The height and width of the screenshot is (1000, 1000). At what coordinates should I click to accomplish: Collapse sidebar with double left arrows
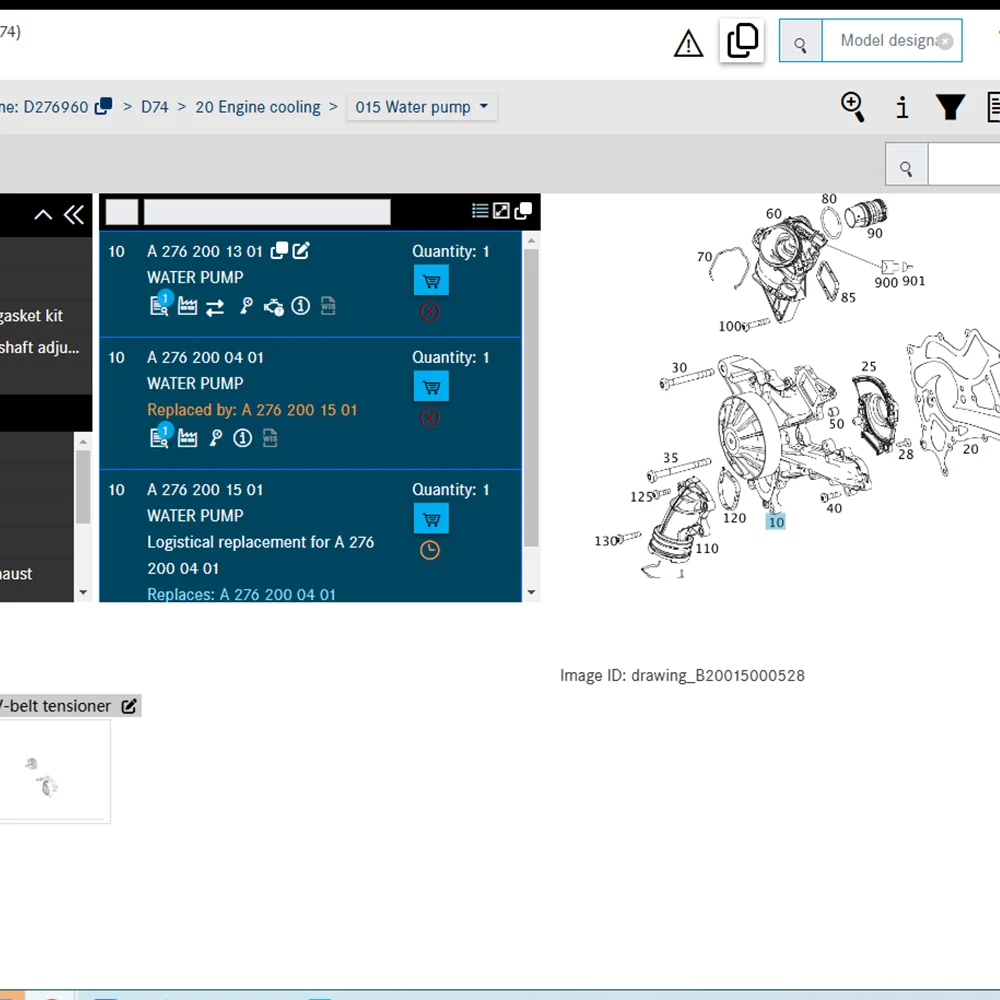click(74, 215)
